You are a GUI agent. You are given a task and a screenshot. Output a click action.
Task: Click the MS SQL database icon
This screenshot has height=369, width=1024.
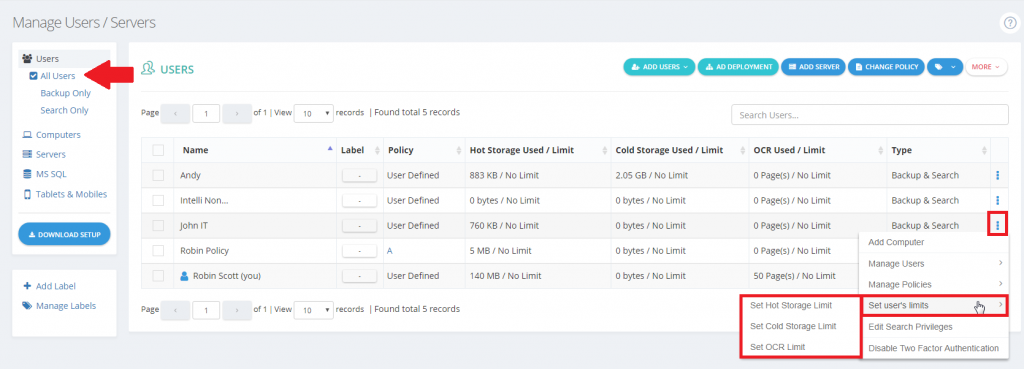tap(27, 174)
